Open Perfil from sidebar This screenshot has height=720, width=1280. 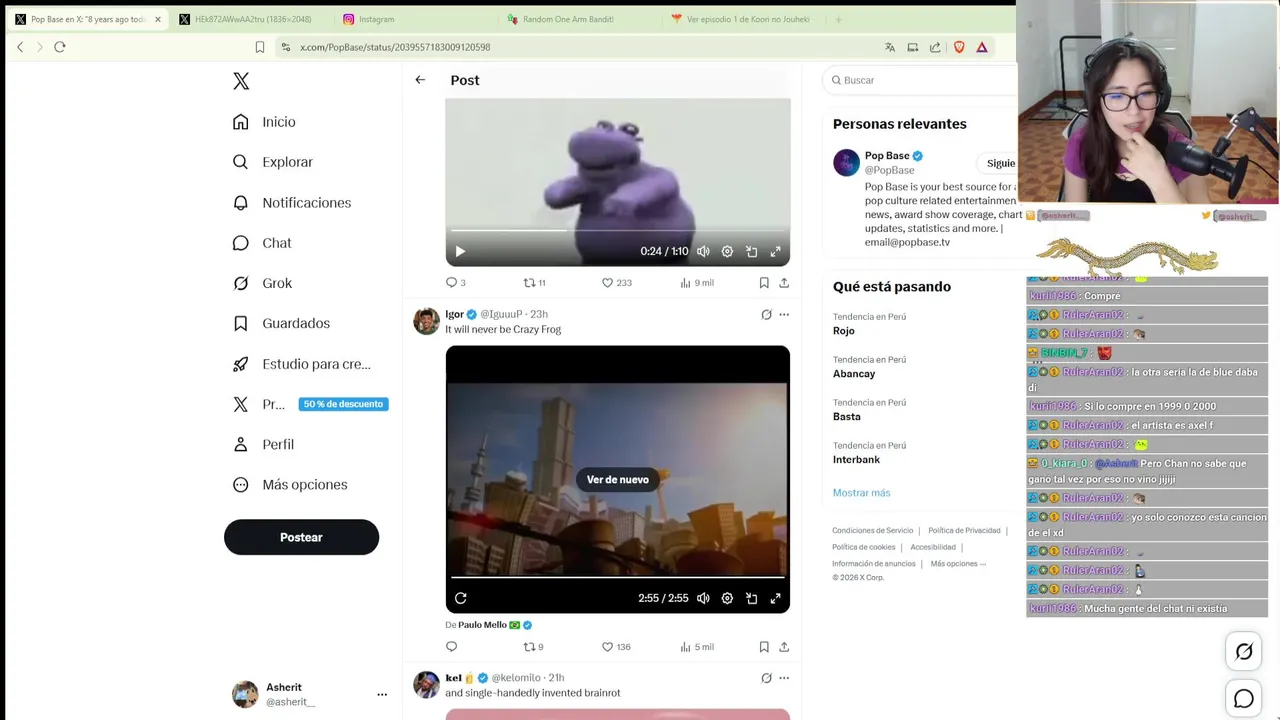coord(263,444)
